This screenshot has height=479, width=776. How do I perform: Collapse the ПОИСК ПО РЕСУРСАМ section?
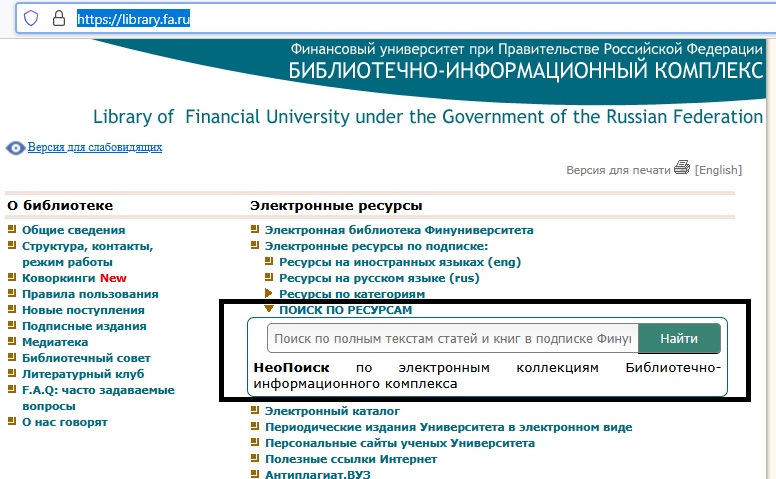[x=269, y=310]
